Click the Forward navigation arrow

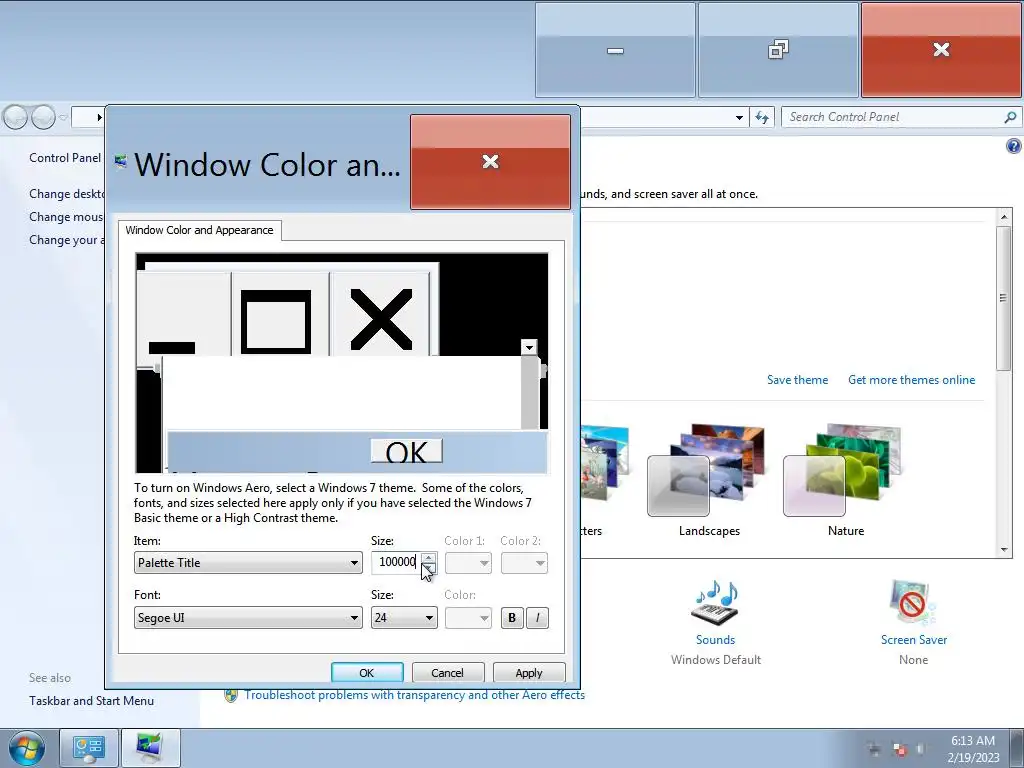[x=43, y=118]
